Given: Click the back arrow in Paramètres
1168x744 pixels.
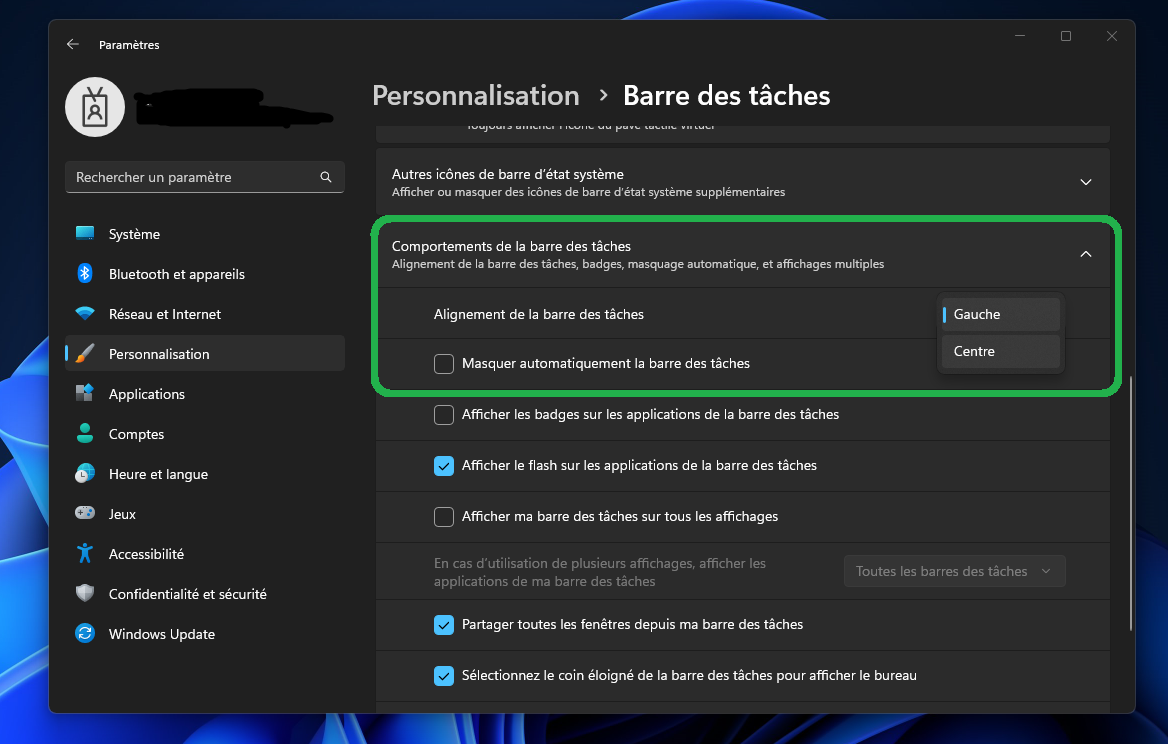Looking at the screenshot, I should [x=71, y=44].
